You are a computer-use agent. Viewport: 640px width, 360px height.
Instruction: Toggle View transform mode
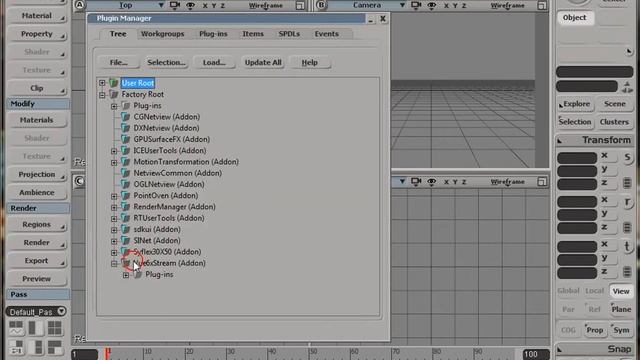621,291
